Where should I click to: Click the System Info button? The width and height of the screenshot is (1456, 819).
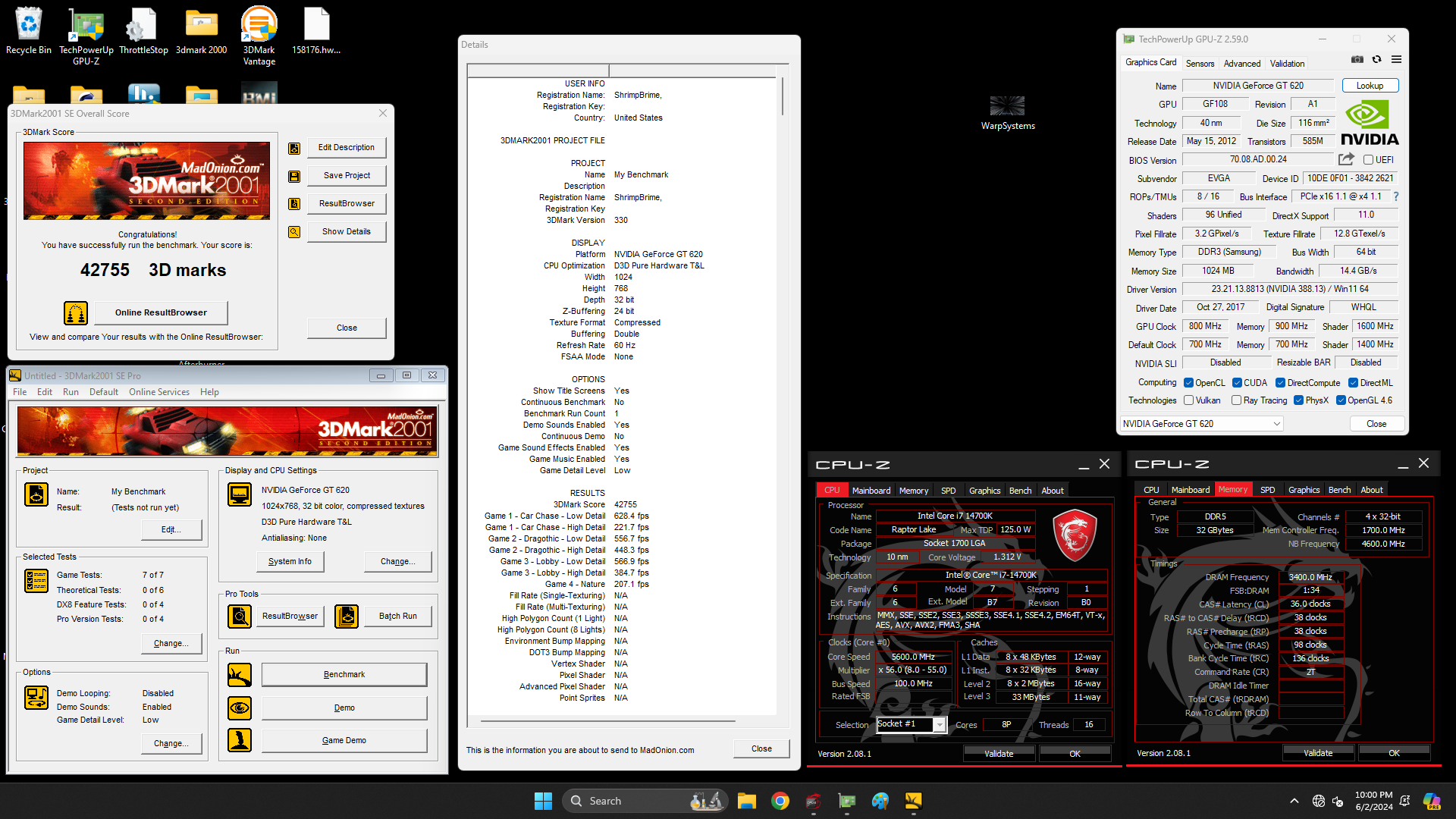pos(290,561)
